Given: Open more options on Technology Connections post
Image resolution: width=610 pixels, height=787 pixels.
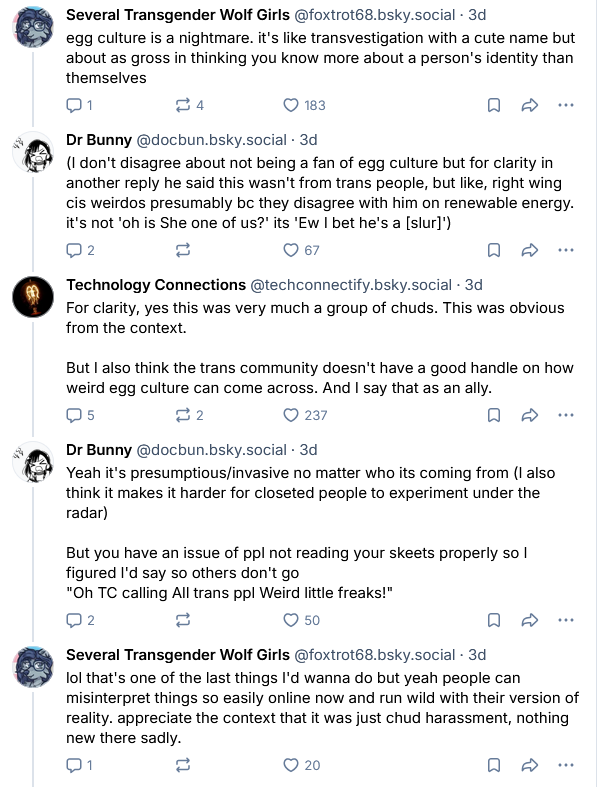Looking at the screenshot, I should point(566,415).
